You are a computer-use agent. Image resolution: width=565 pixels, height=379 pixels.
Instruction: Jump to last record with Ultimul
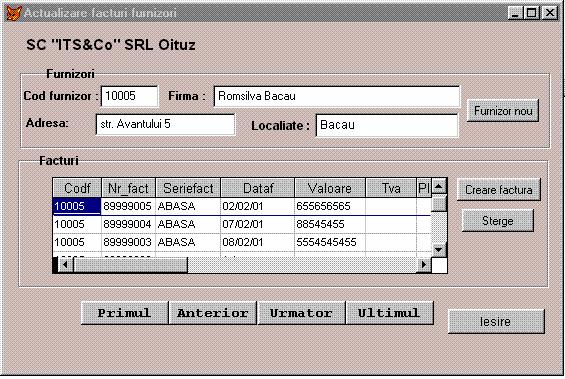tap(389, 313)
